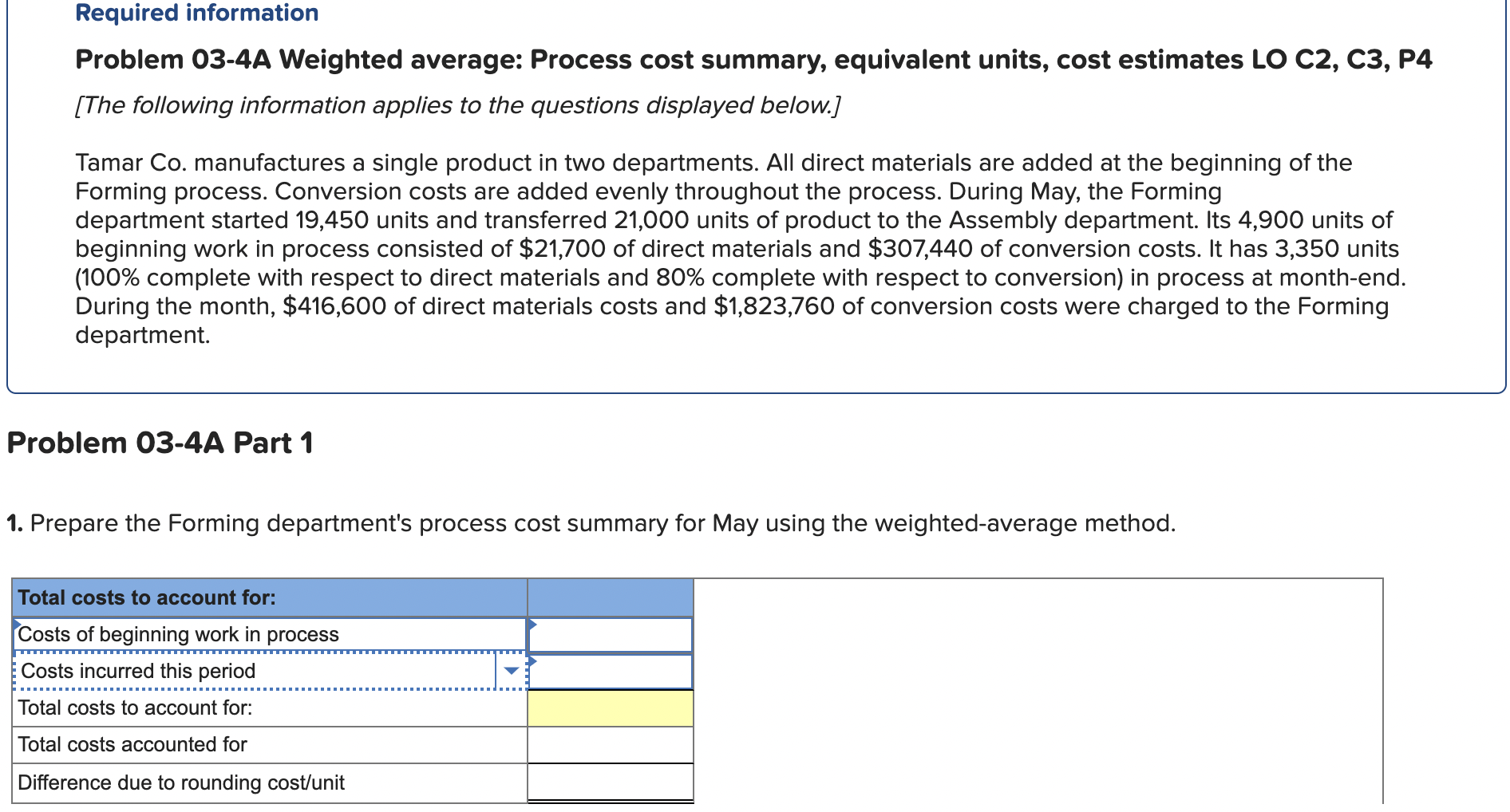
Task: Select the Costs of beginning work in process input field
Action: pos(610,634)
